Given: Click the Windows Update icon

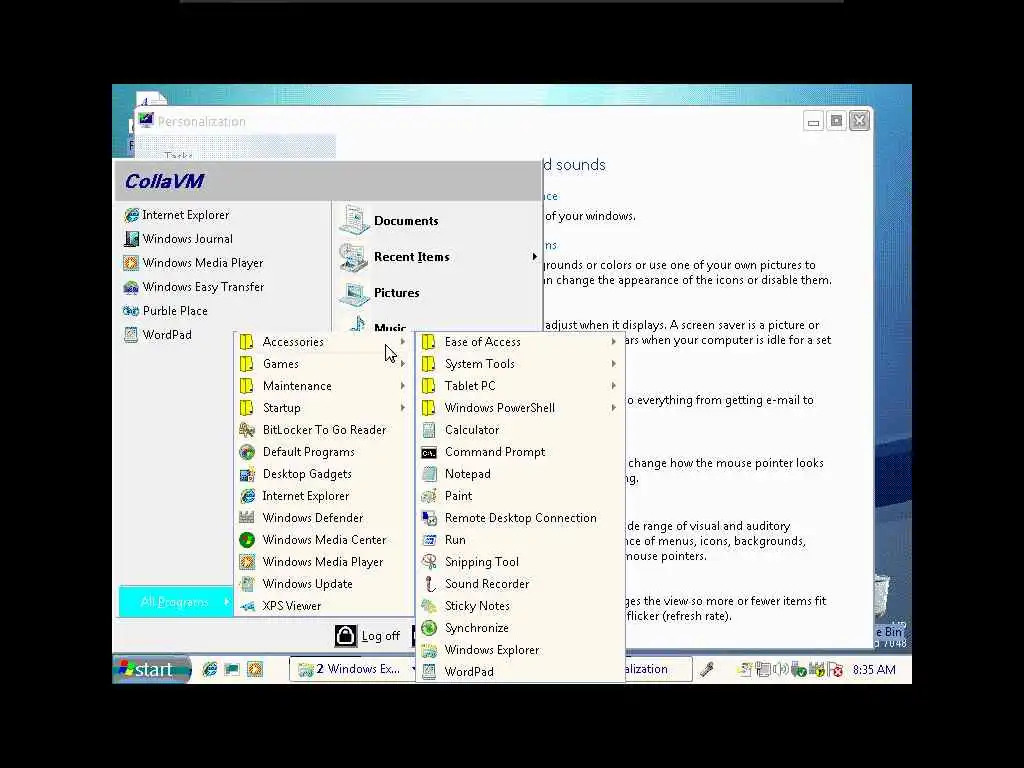Looking at the screenshot, I should (x=247, y=584).
